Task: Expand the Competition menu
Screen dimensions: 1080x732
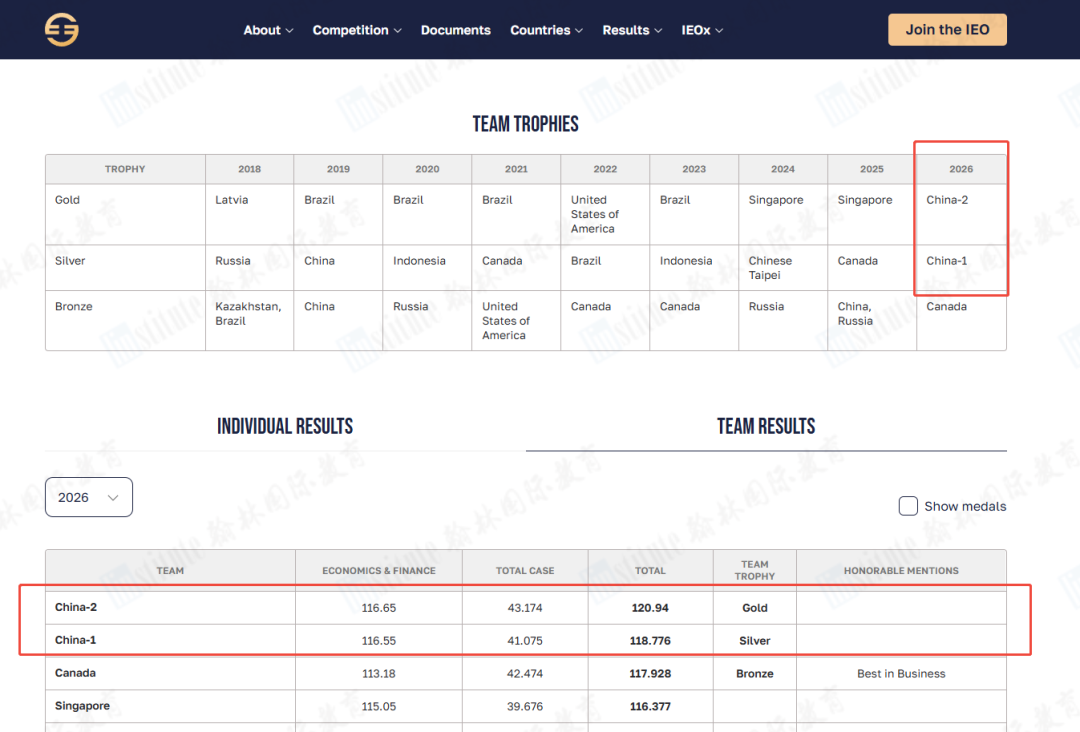Action: pyautogui.click(x=357, y=30)
